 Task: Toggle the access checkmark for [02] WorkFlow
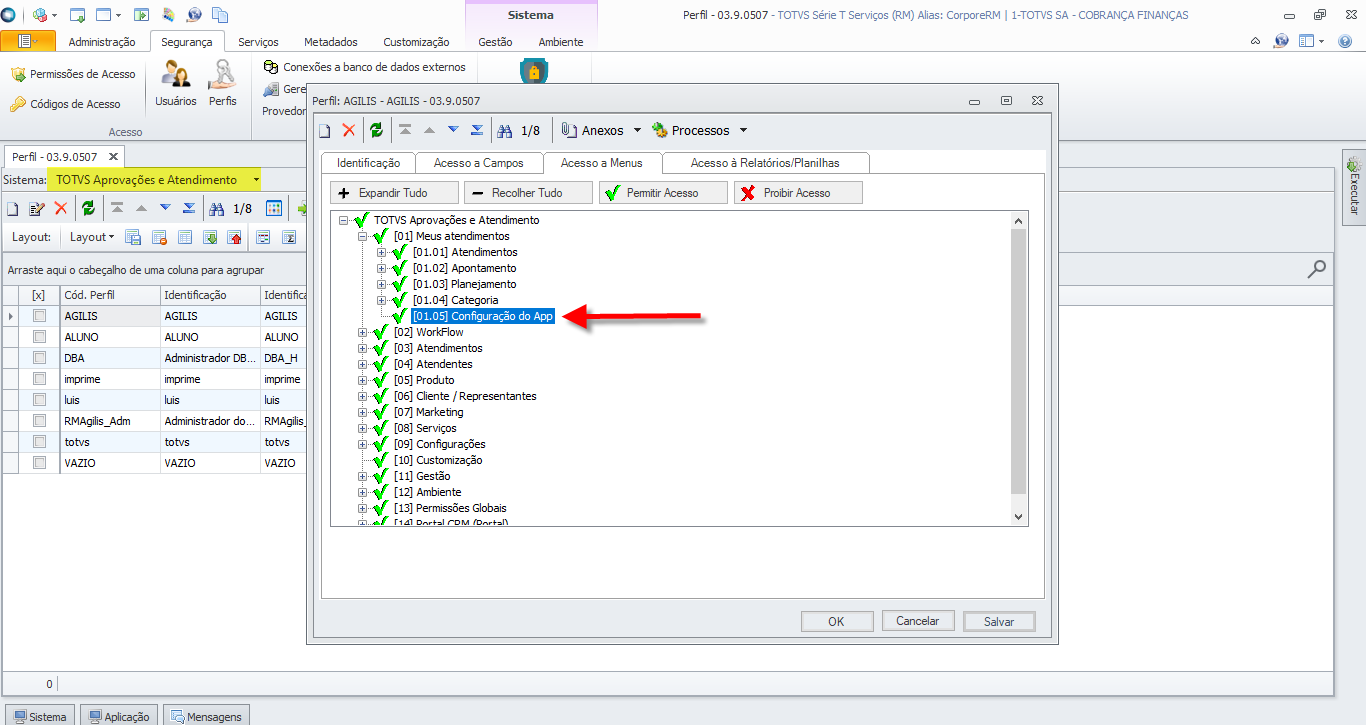point(381,332)
